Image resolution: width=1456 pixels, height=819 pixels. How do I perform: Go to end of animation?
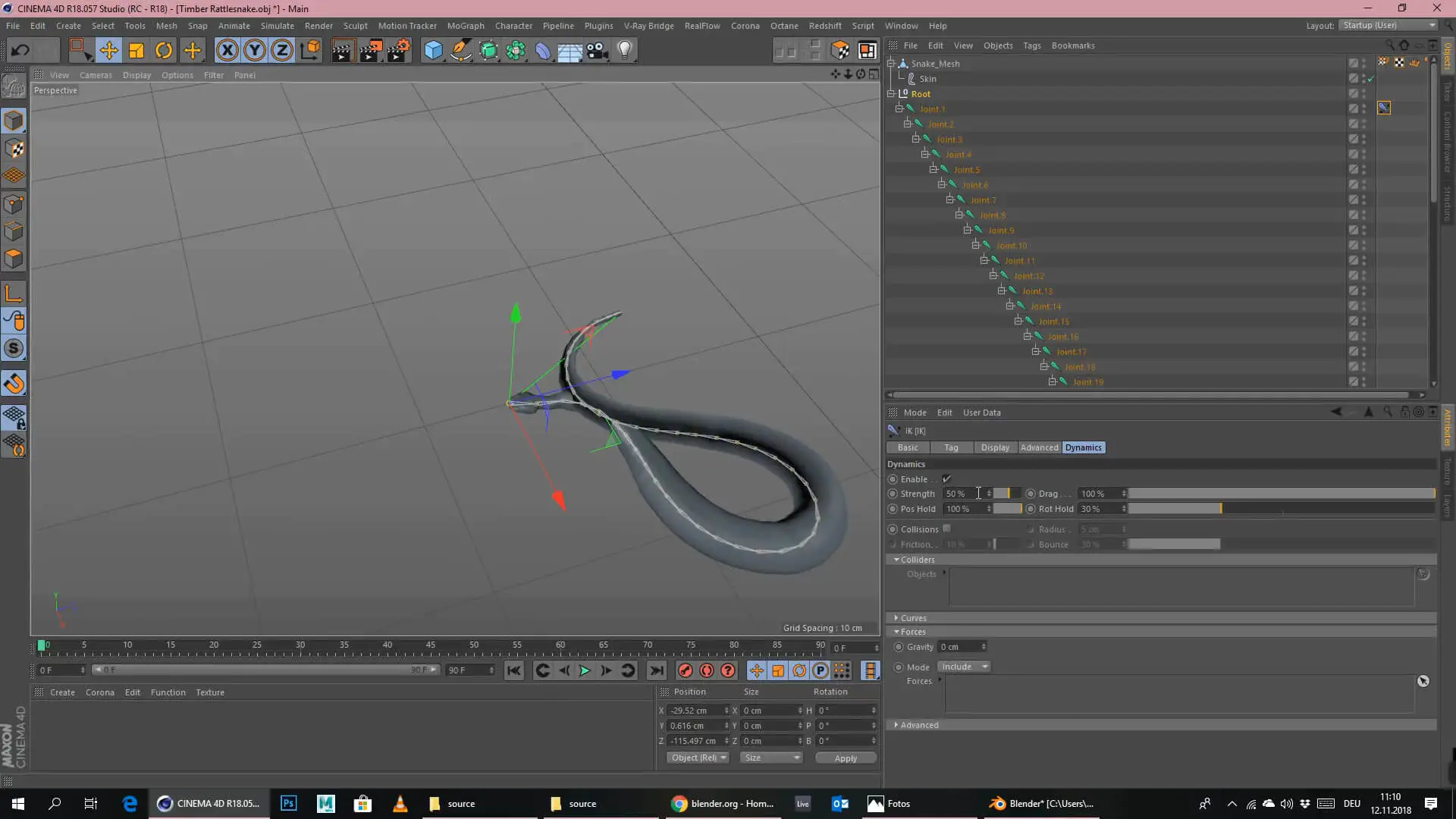[x=657, y=670]
